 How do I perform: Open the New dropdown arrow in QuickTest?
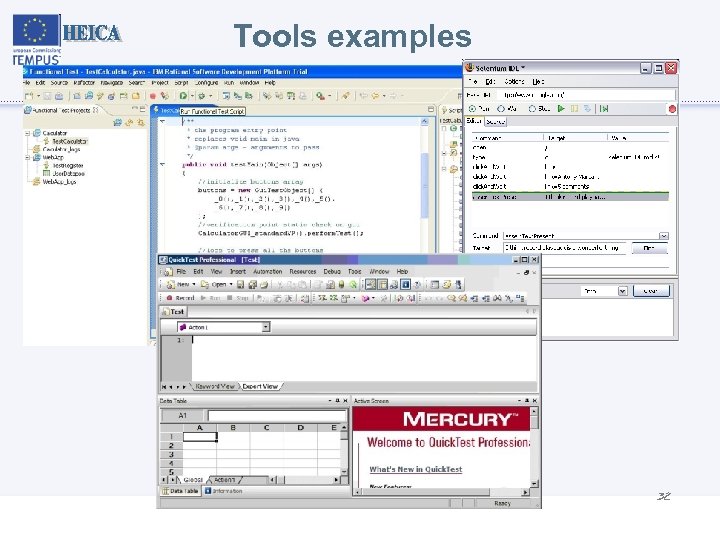point(194,285)
